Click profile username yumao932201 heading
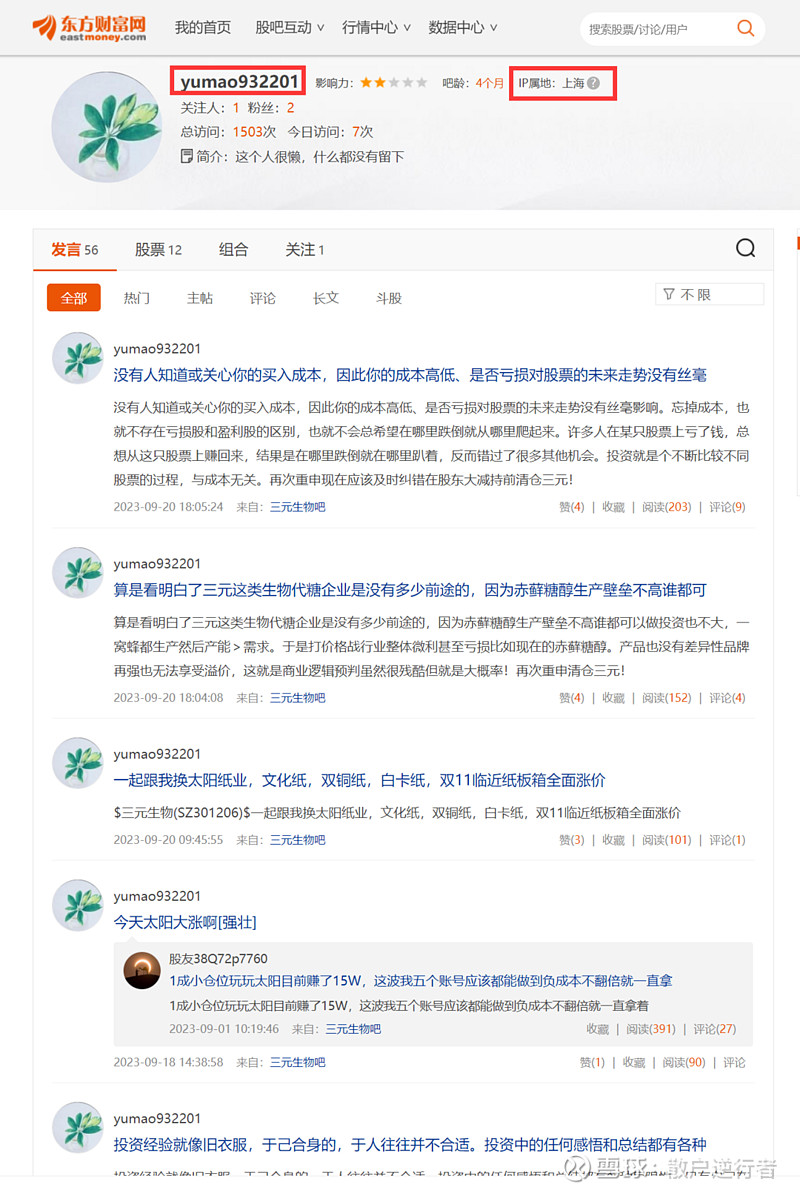Image resolution: width=800 pixels, height=1193 pixels. 239,81
